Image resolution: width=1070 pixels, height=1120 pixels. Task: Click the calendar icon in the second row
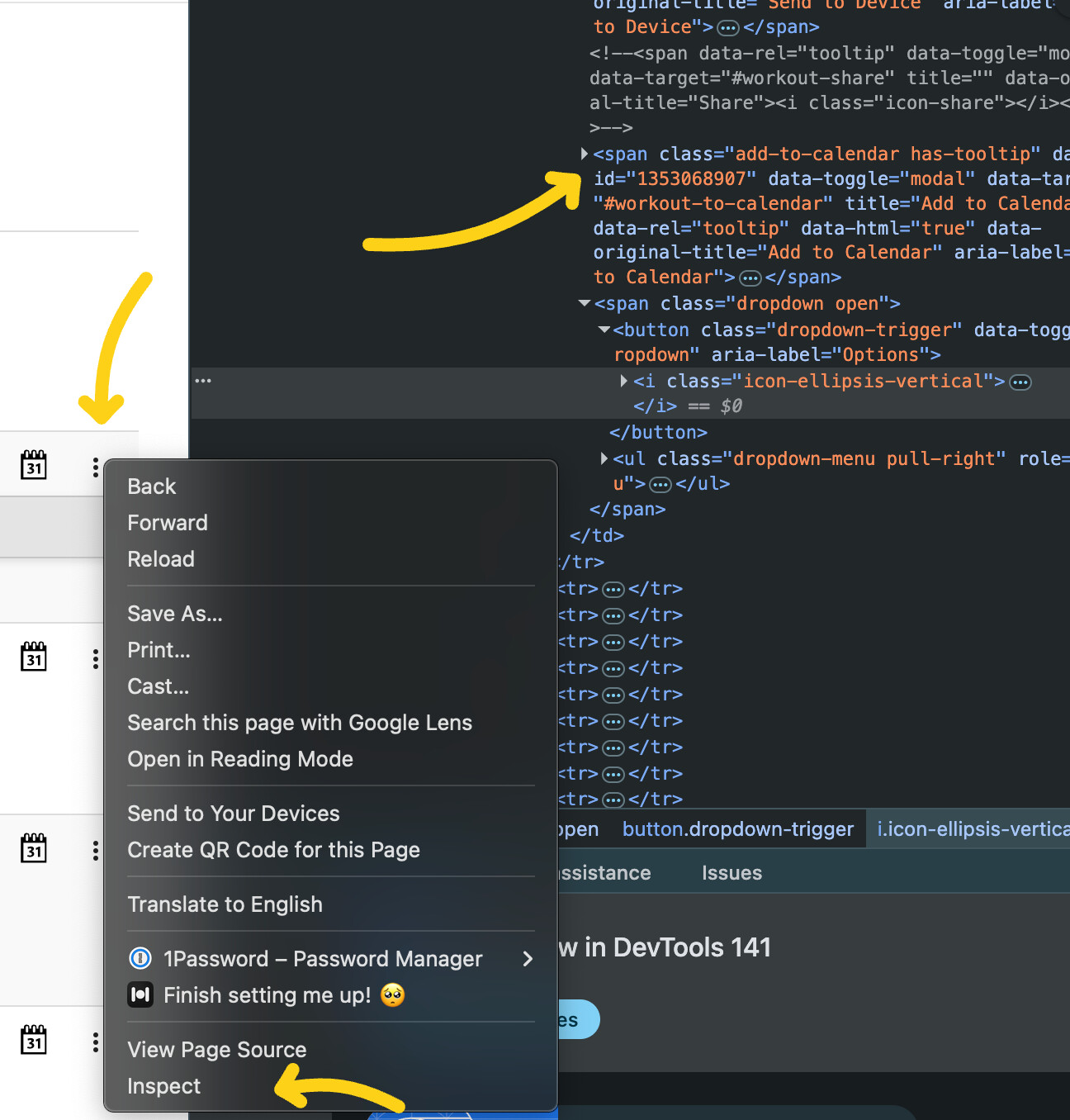34,657
